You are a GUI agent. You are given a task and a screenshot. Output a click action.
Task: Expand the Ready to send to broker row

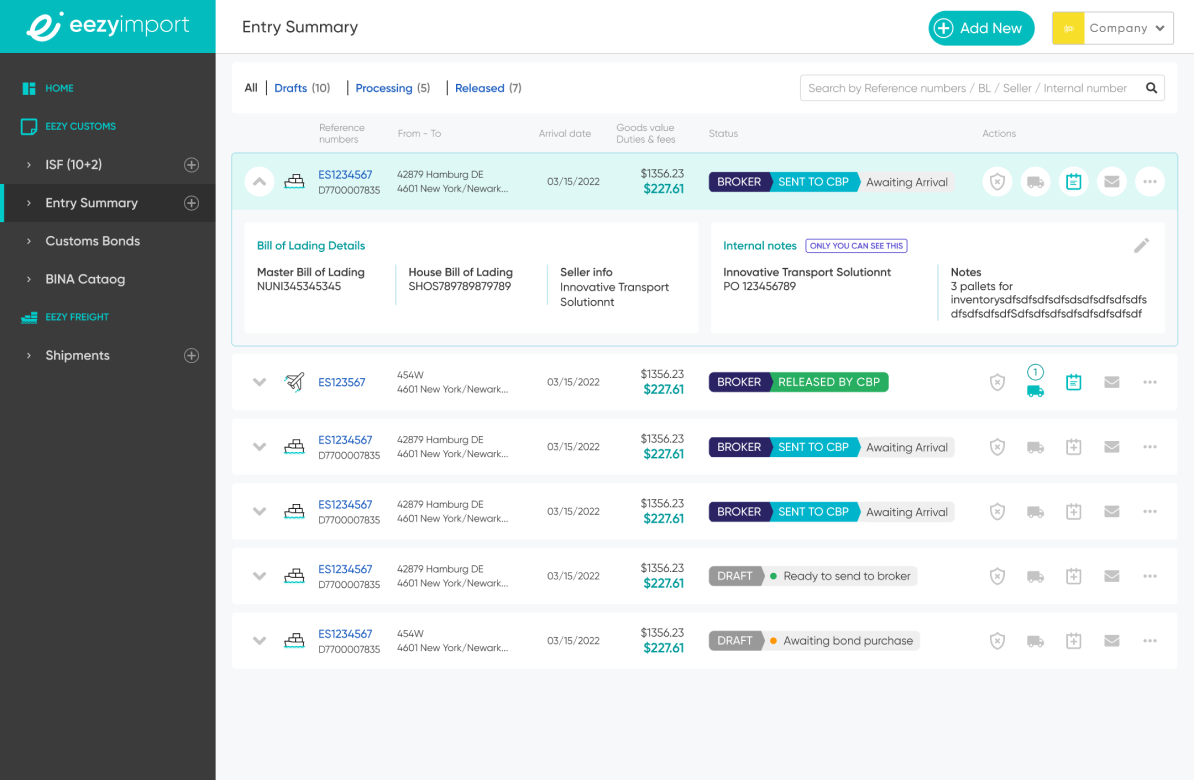coord(259,577)
